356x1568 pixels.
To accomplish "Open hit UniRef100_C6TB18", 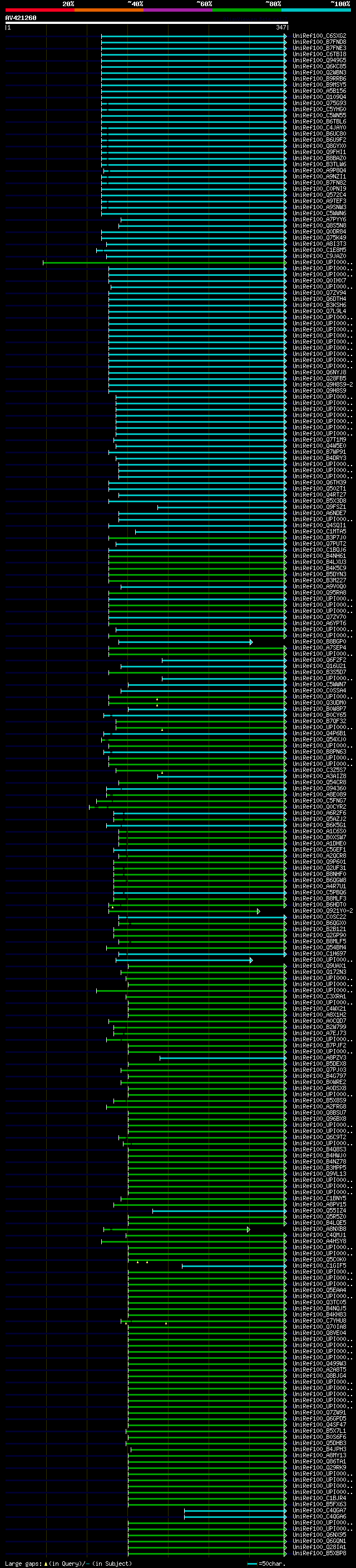I will pyautogui.click(x=319, y=54).
